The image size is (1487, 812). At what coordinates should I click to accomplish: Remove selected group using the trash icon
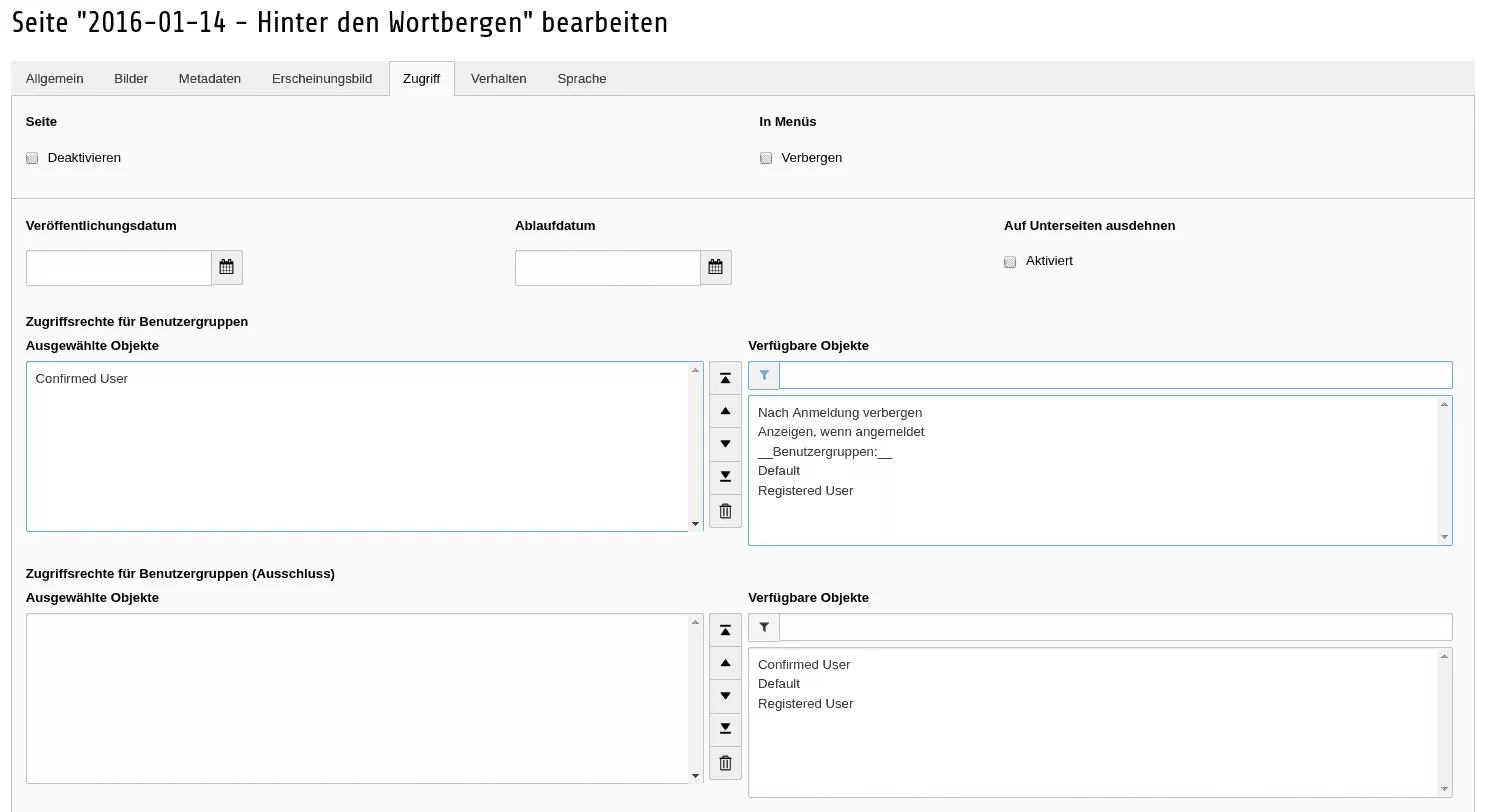[724, 510]
